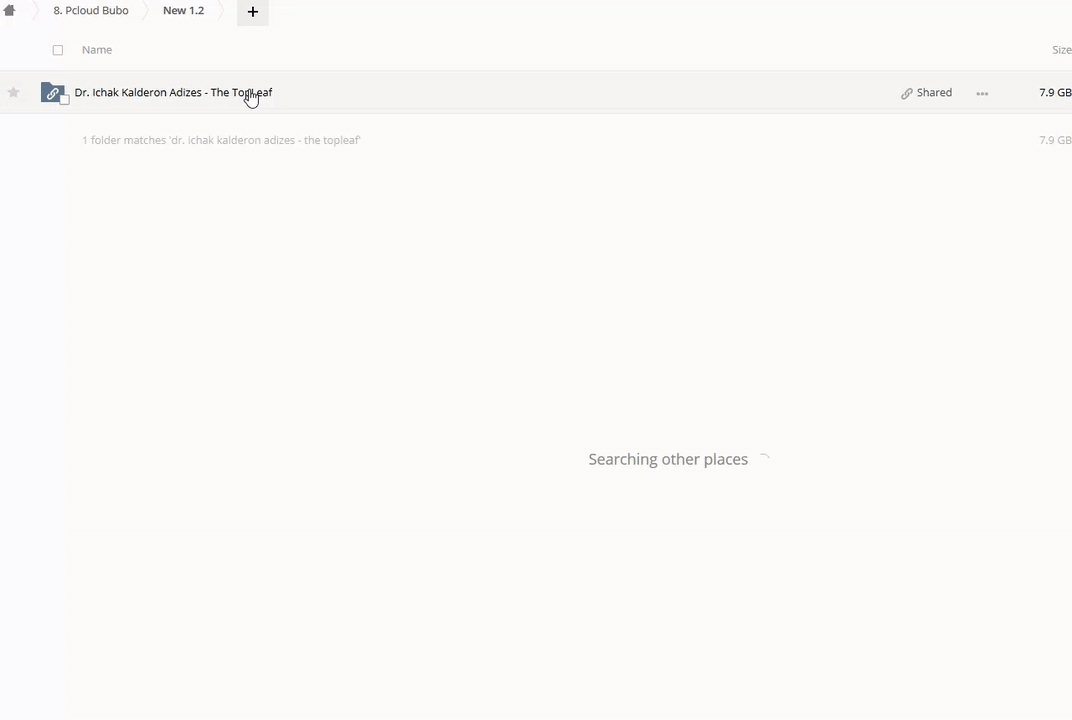Open folder 'Dr. Ichak Kalderon Adizes - The Topleaf'

pos(173,93)
